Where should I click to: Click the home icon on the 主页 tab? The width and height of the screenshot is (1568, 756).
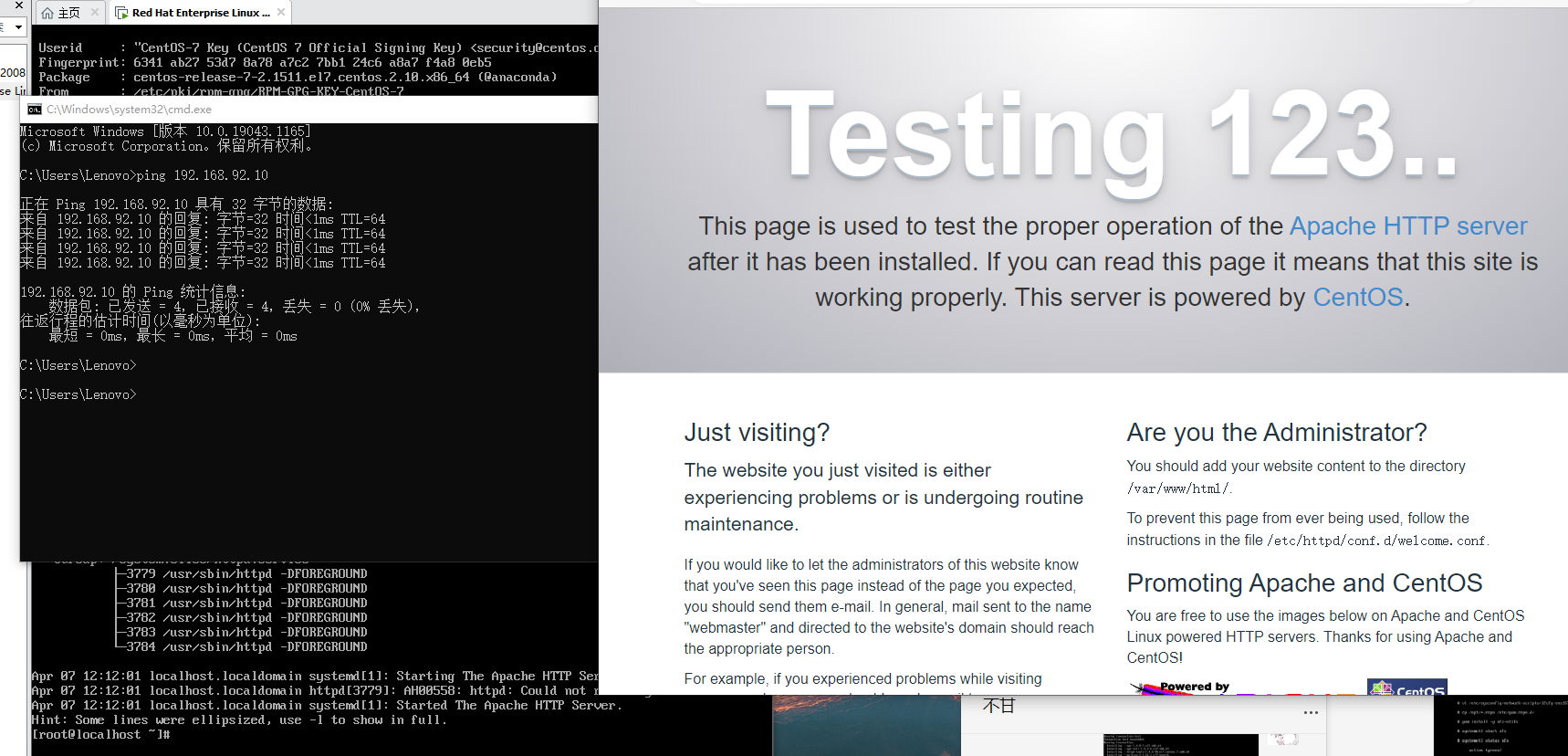[x=47, y=13]
